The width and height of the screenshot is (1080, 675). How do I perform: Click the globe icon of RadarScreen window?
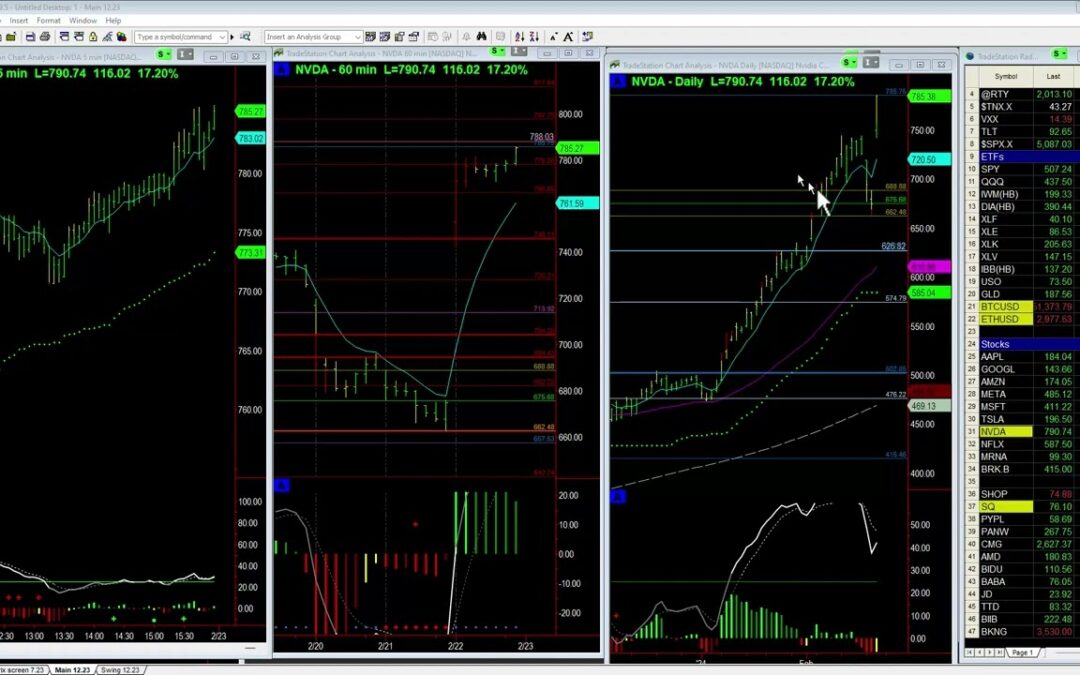pyautogui.click(x=970, y=56)
